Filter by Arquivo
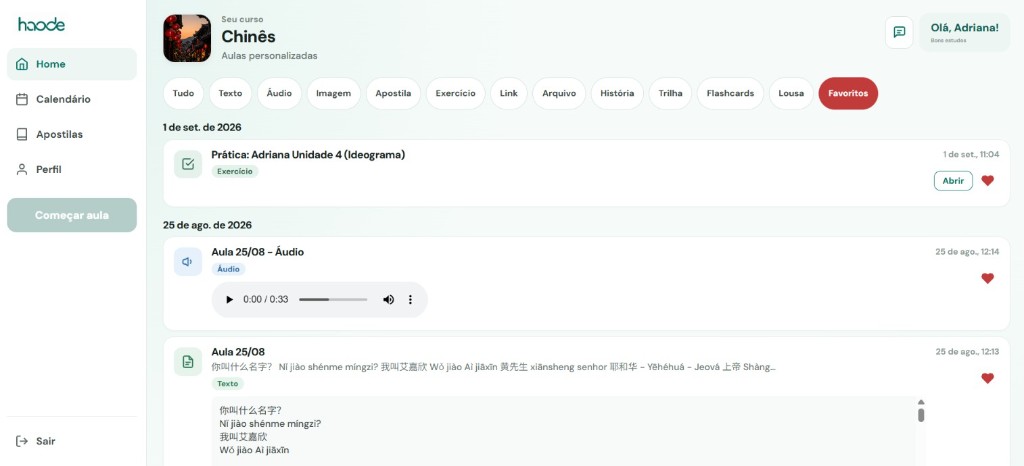Screen dimensions: 1024x466 (559, 93)
